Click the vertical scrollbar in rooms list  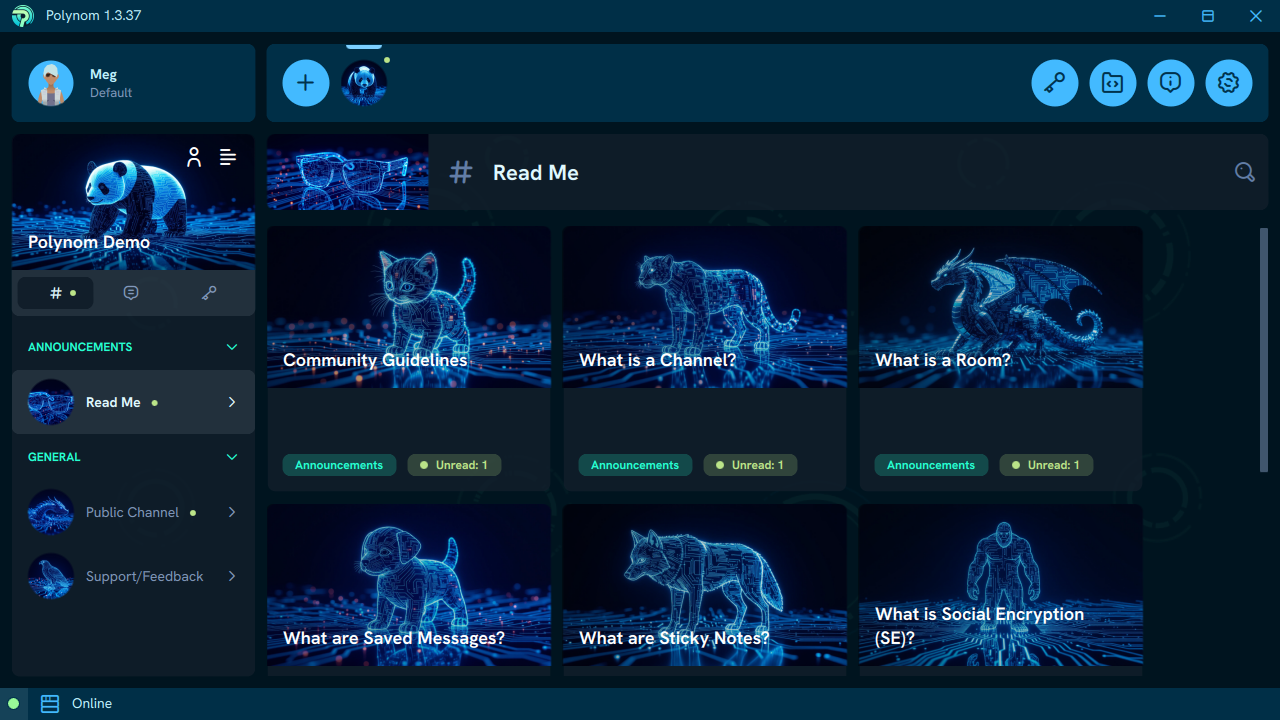pos(1264,350)
